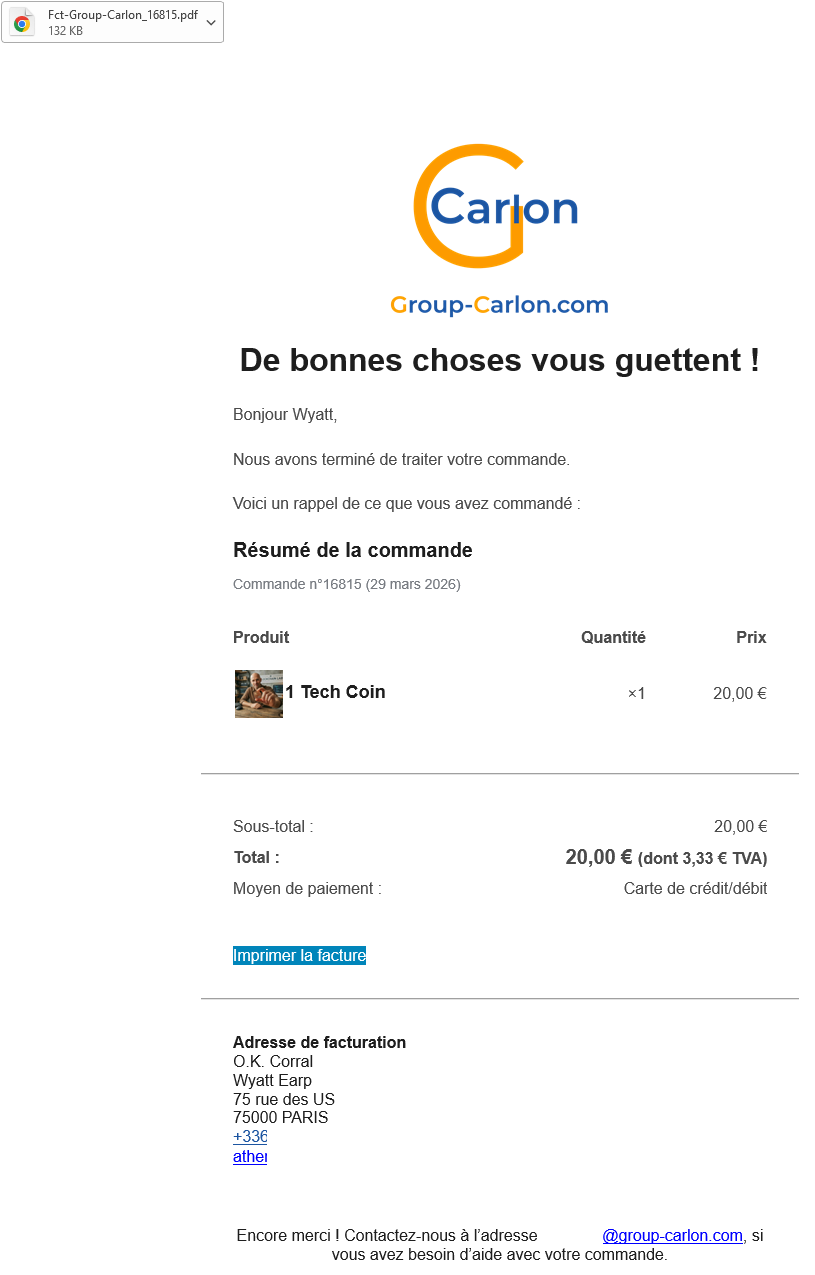This screenshot has width=815, height=1275.
Task: Click the "Quantité" column header
Action: (613, 637)
